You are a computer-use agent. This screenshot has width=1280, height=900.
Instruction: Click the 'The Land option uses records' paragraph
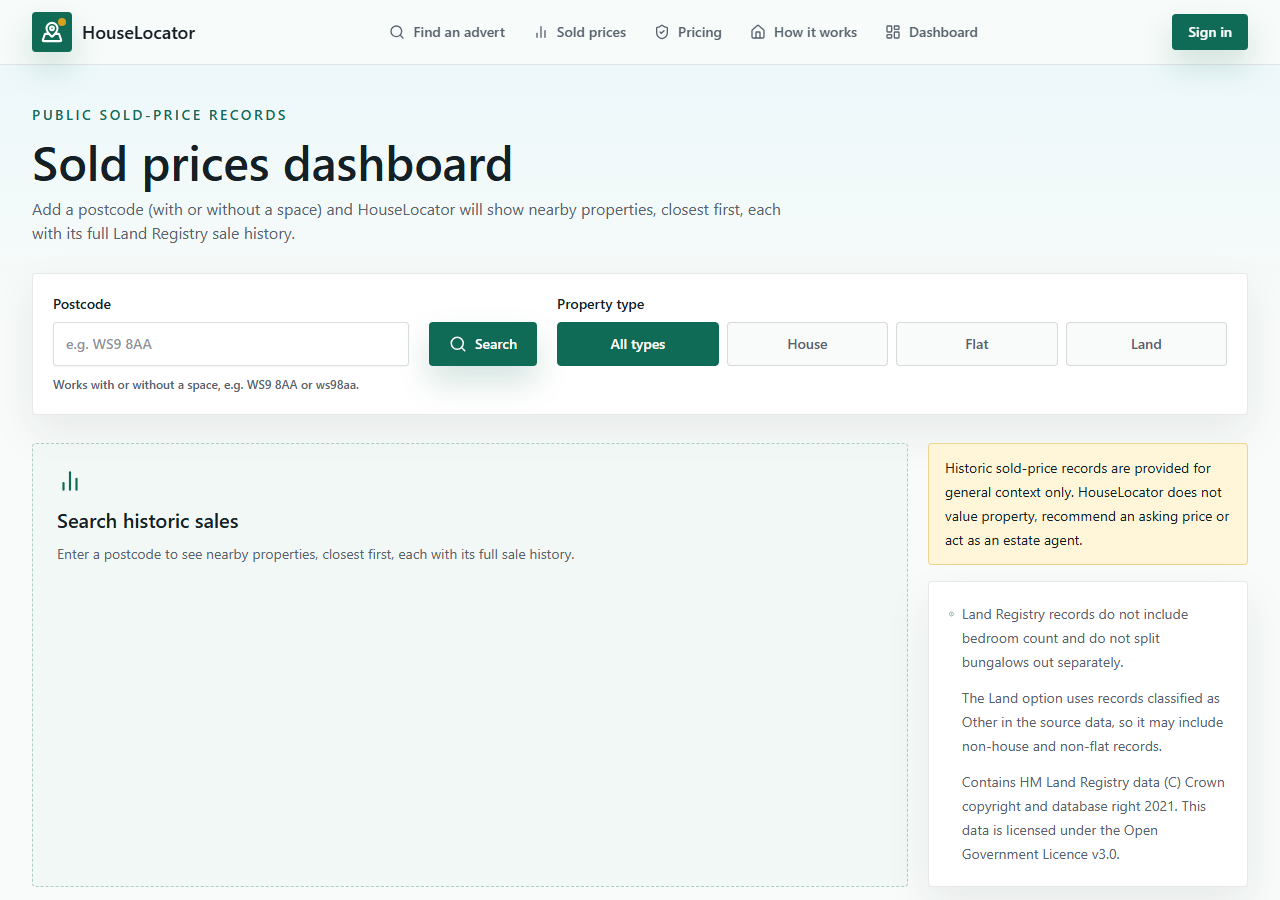tap(1092, 722)
